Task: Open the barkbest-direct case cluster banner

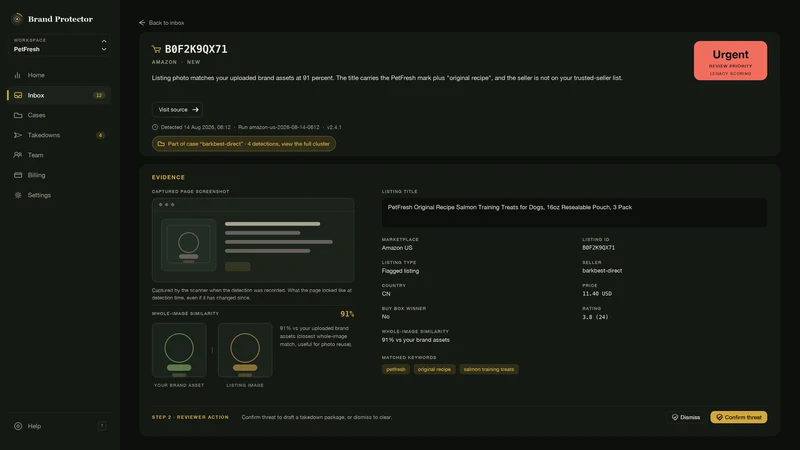Action: [x=244, y=144]
